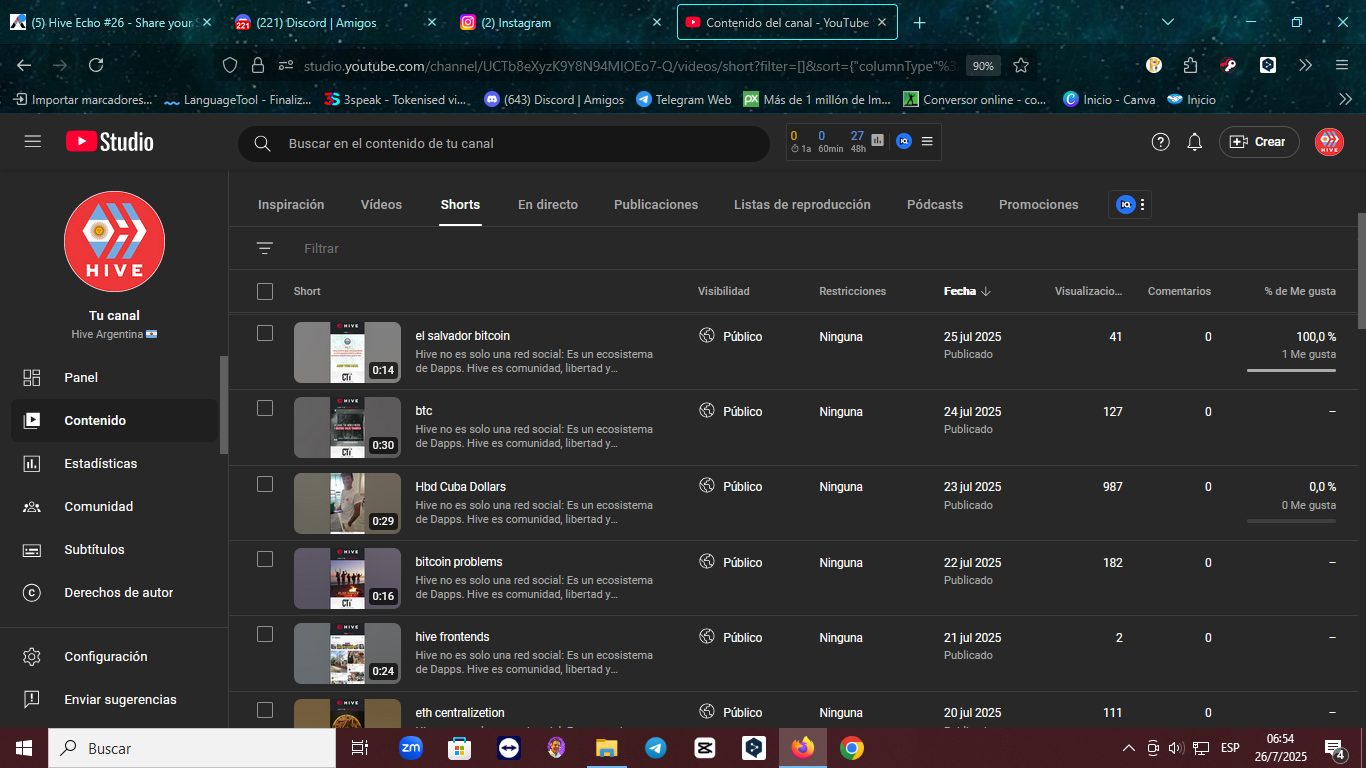Open the btc short thumbnail
This screenshot has width=1366, height=768.
coord(347,427)
